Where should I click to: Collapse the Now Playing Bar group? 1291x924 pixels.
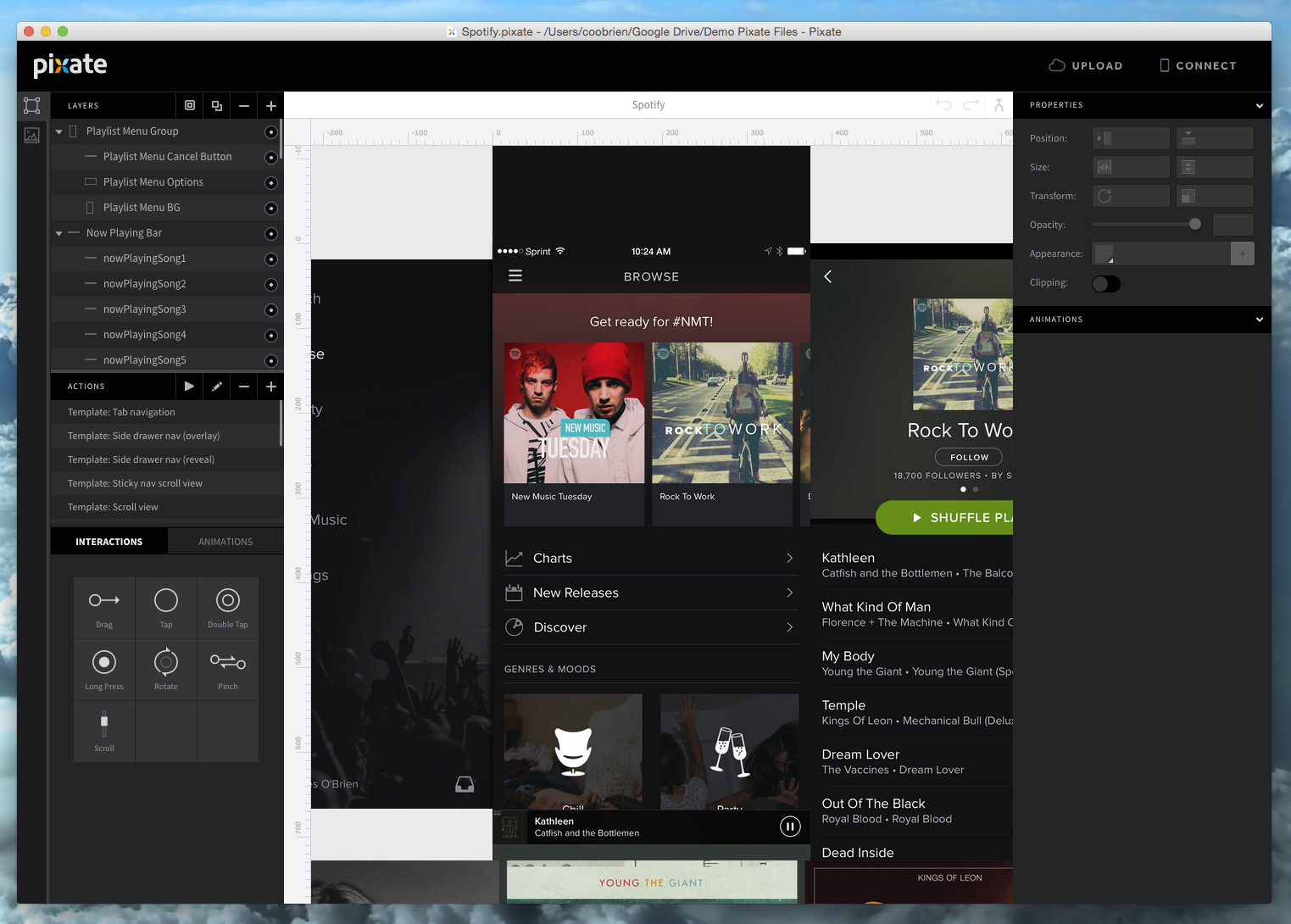pos(59,234)
